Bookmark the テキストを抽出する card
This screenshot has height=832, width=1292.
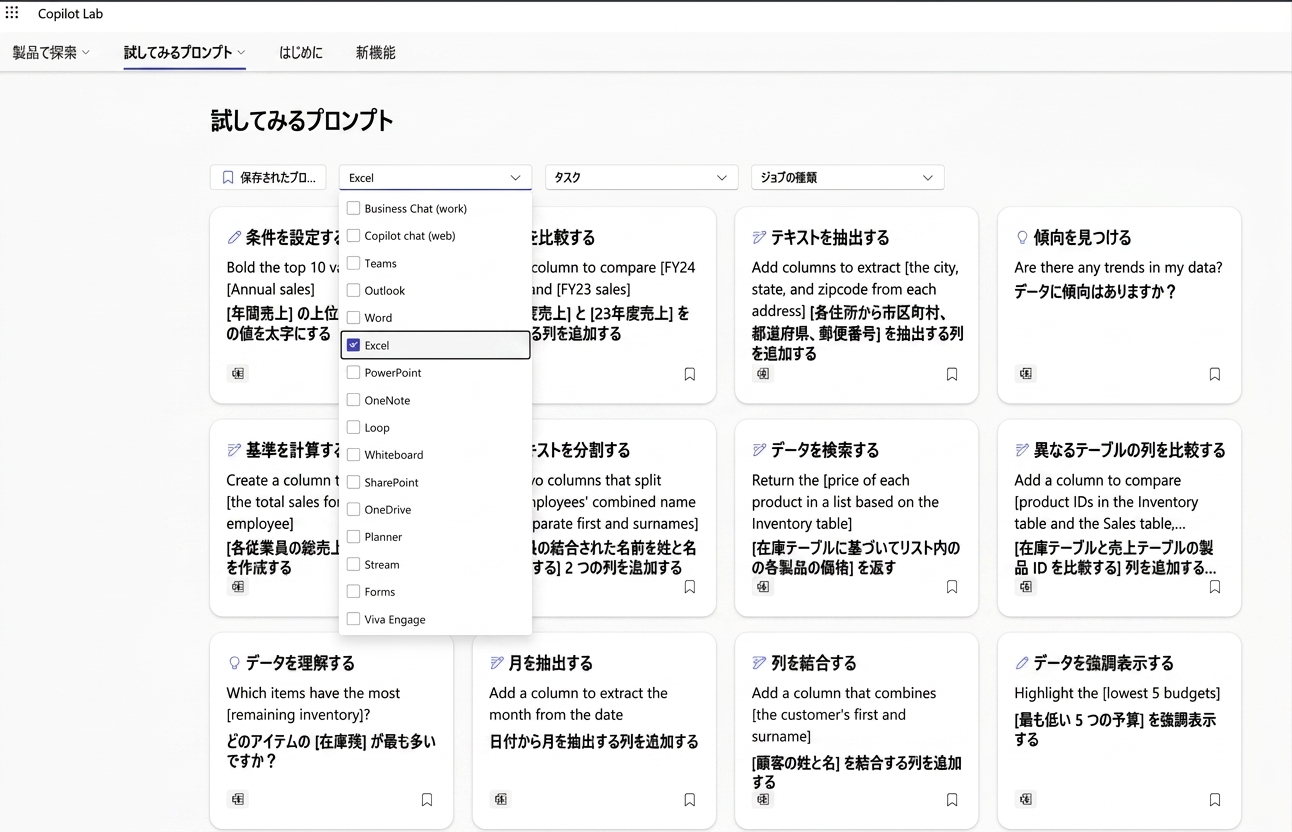point(952,374)
